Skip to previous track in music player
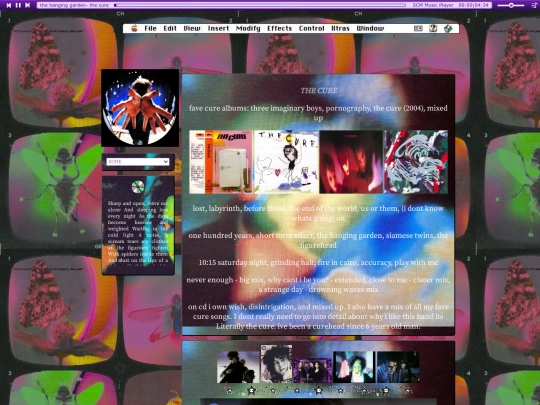The height and width of the screenshot is (405, 540). coord(9,5)
